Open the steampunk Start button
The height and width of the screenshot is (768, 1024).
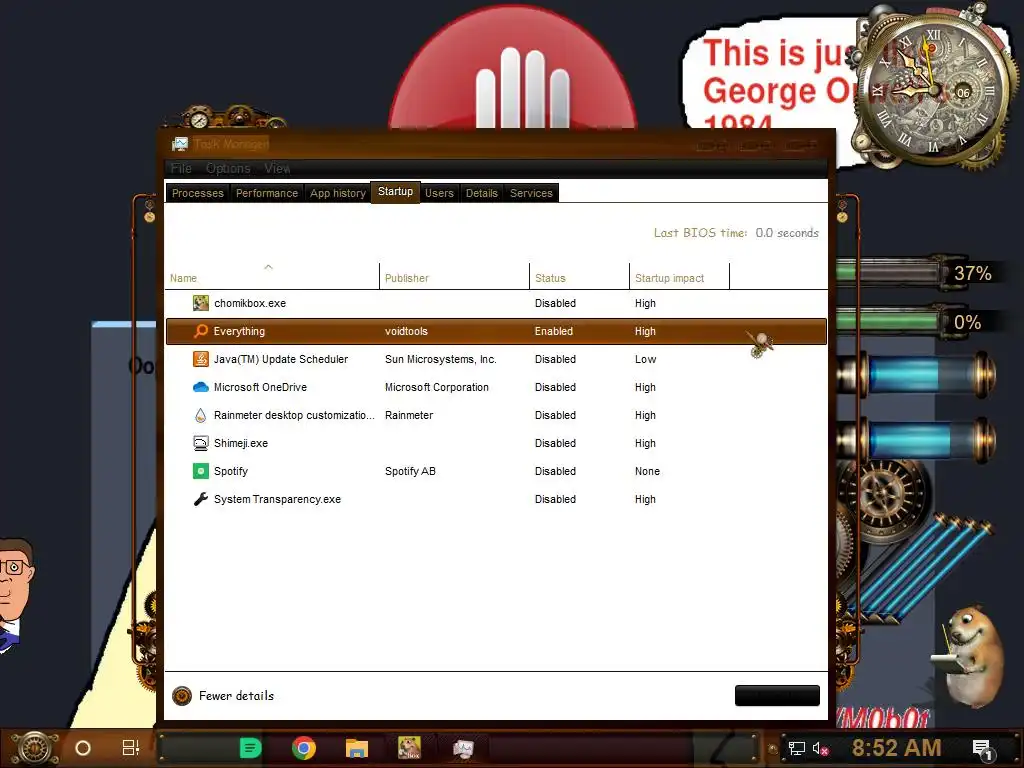coord(35,748)
